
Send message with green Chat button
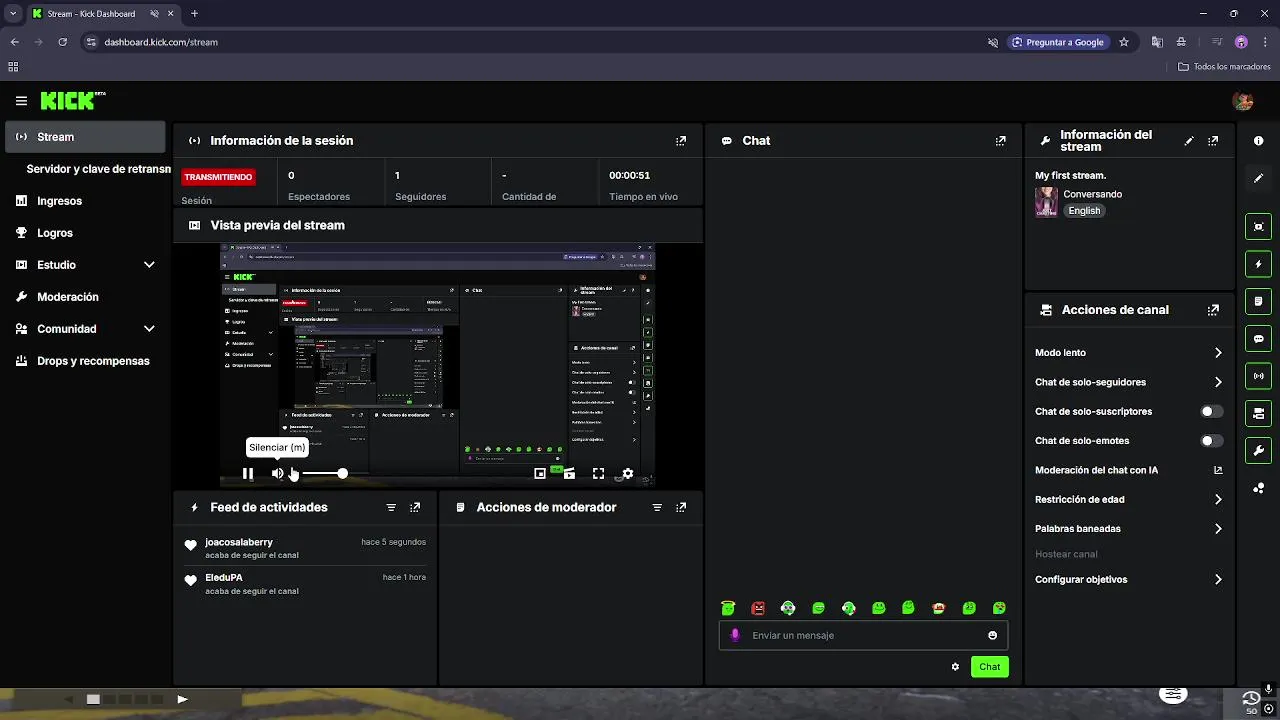click(989, 667)
